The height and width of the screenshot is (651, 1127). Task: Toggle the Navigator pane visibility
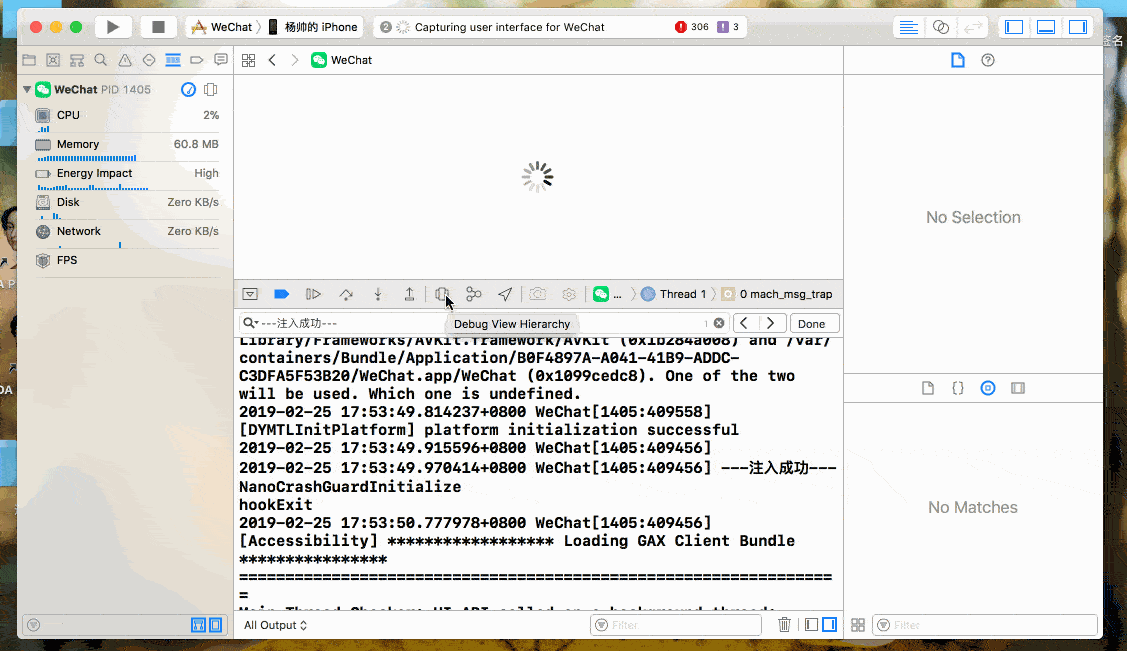1014,27
